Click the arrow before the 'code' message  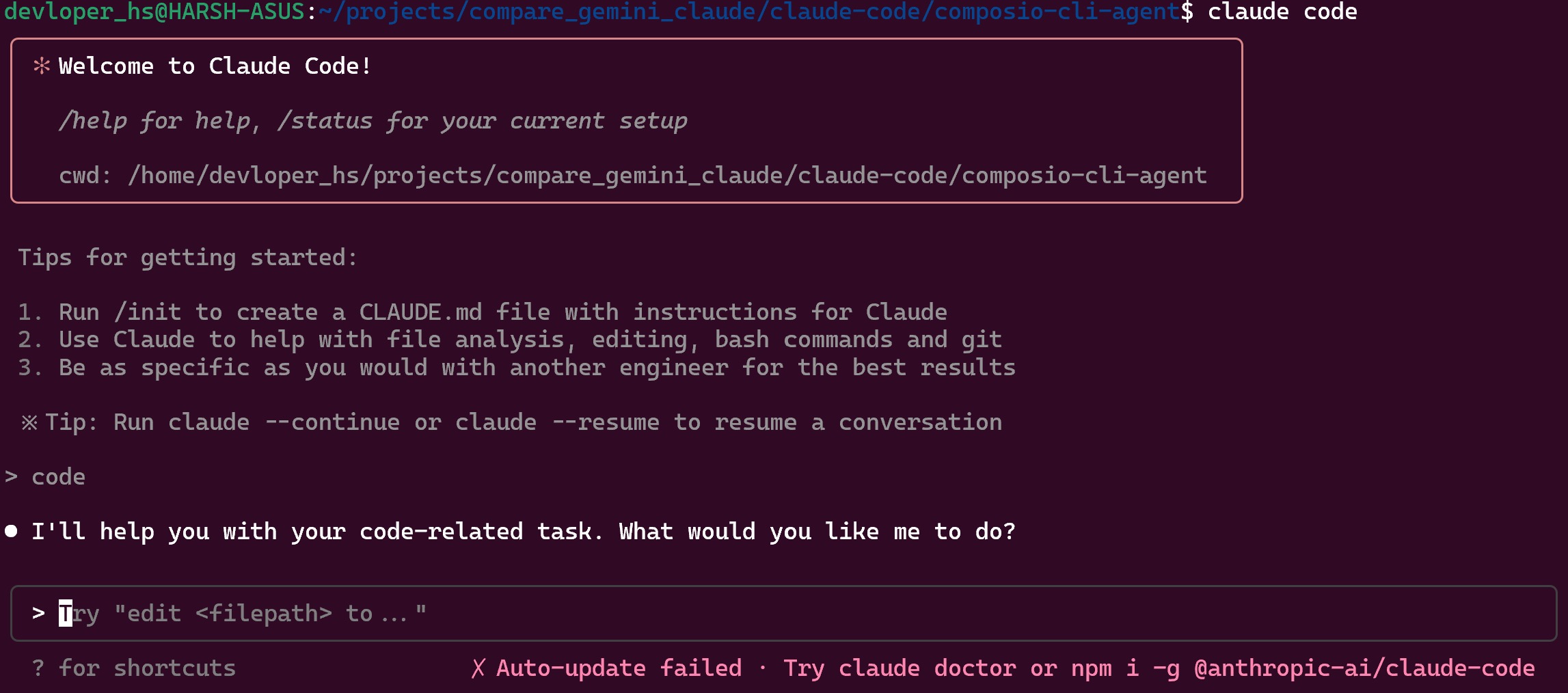coord(11,476)
